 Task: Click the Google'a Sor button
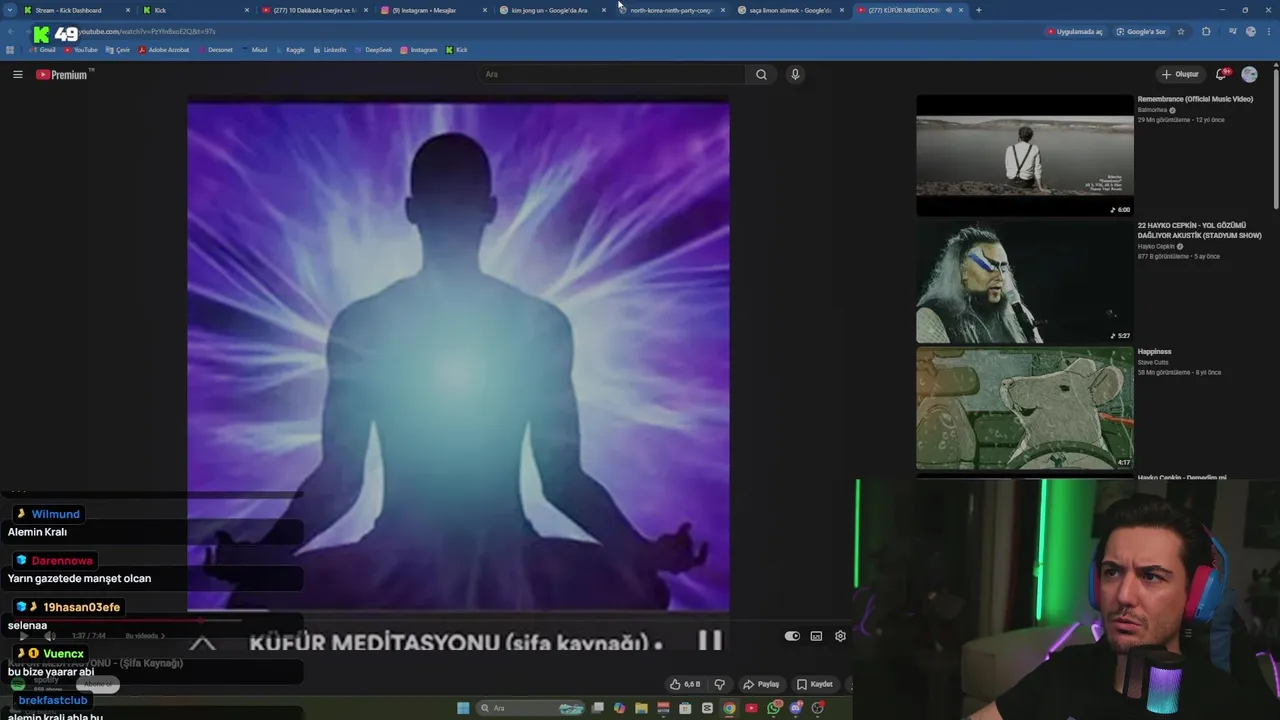pyautogui.click(x=1141, y=31)
